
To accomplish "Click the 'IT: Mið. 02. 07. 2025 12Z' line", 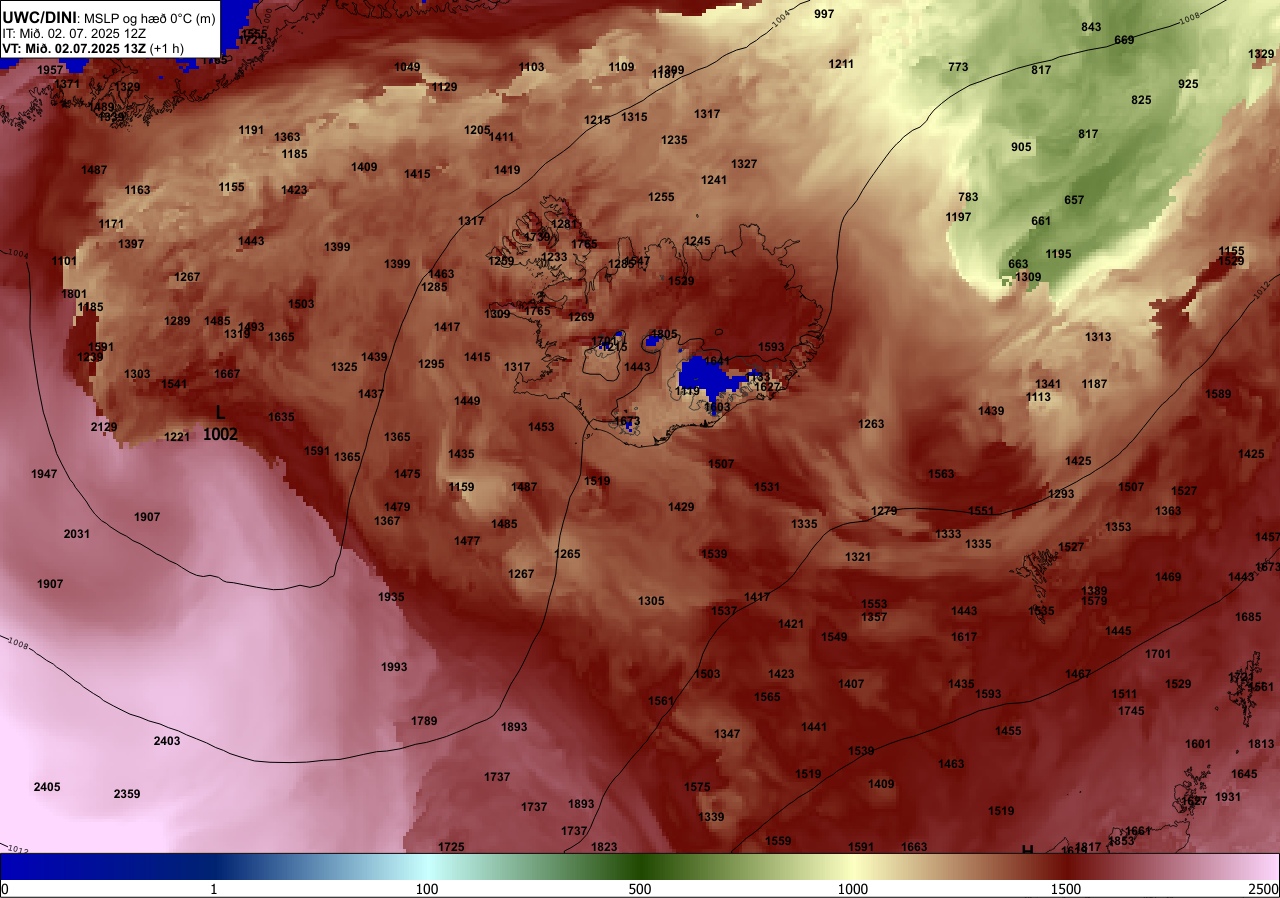I will [x=74, y=33].
